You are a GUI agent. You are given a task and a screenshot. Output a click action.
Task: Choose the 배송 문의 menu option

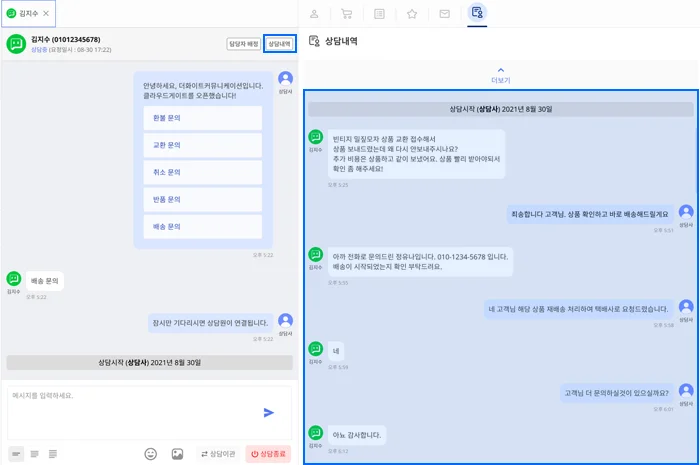point(202,227)
